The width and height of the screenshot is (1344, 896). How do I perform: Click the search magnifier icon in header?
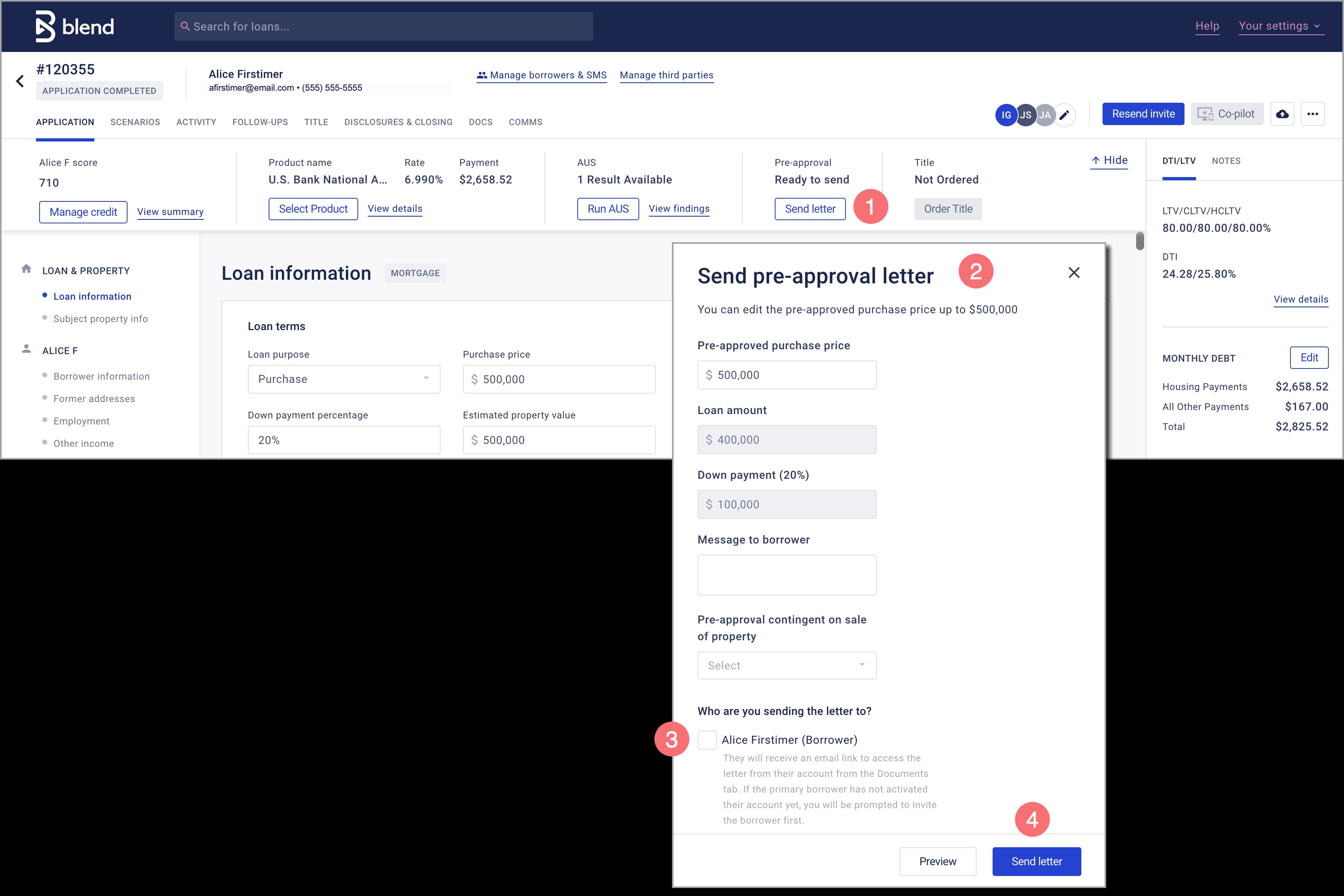click(x=185, y=26)
